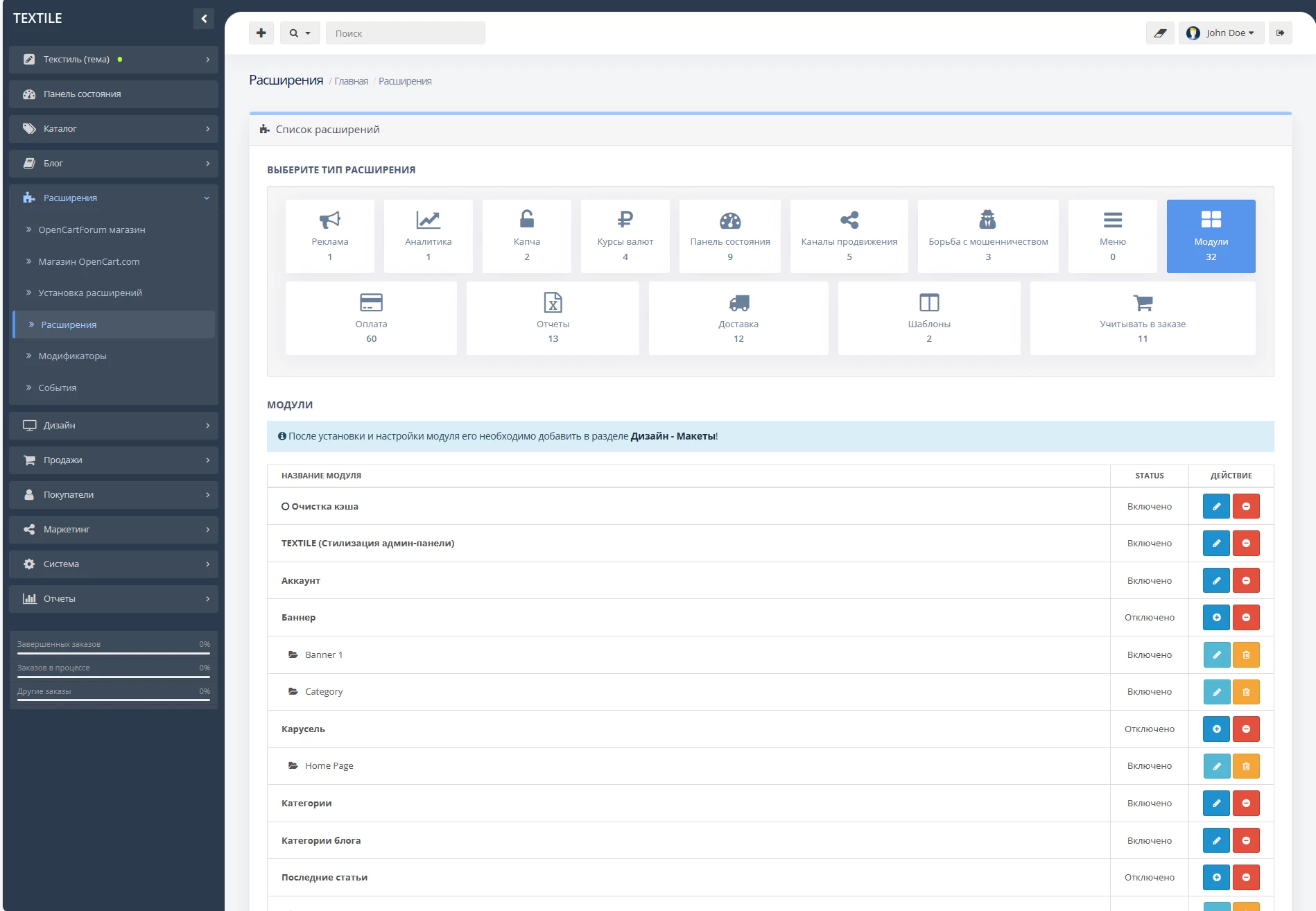Select Борьба с мошенничеством tile
The width and height of the screenshot is (1316, 911).
[988, 236]
